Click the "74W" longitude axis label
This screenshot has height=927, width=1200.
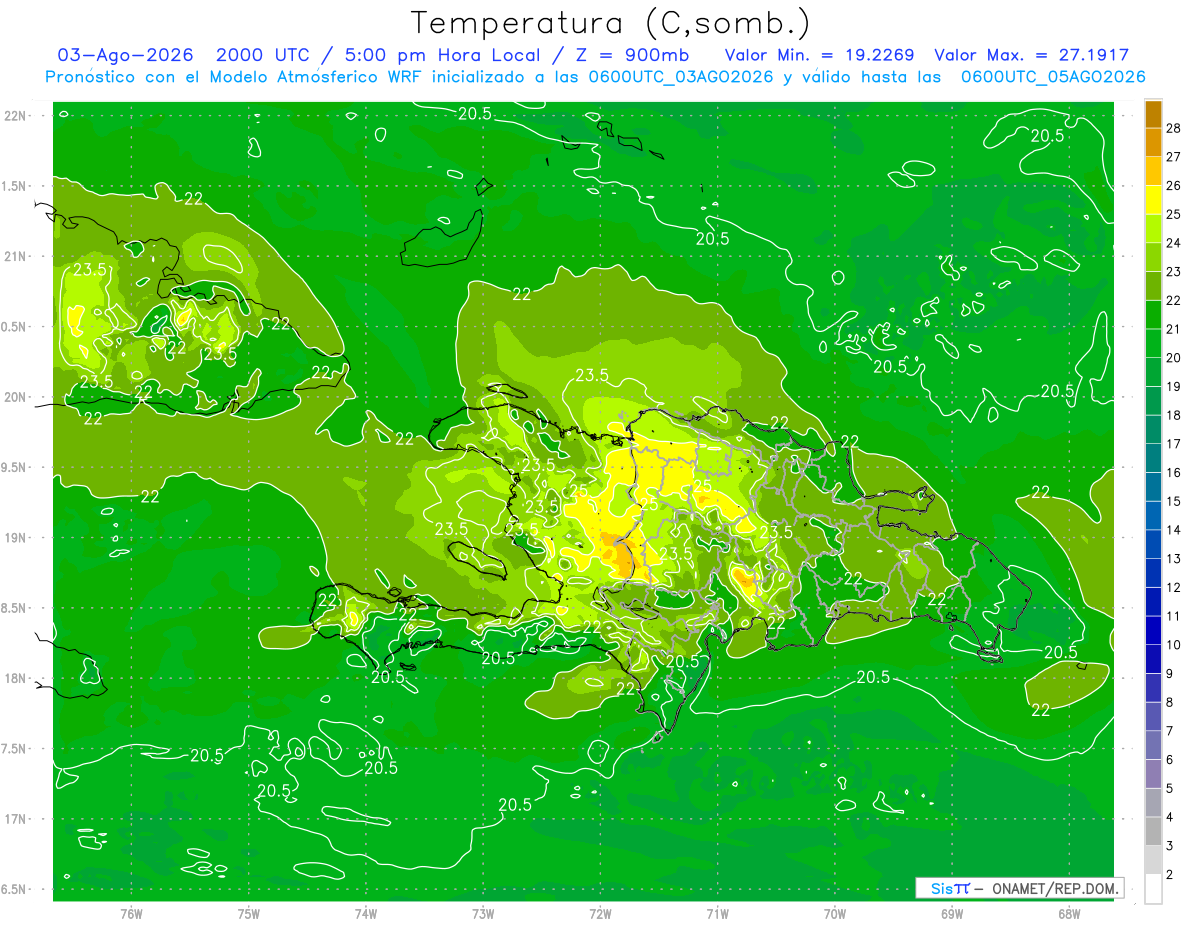tap(366, 913)
